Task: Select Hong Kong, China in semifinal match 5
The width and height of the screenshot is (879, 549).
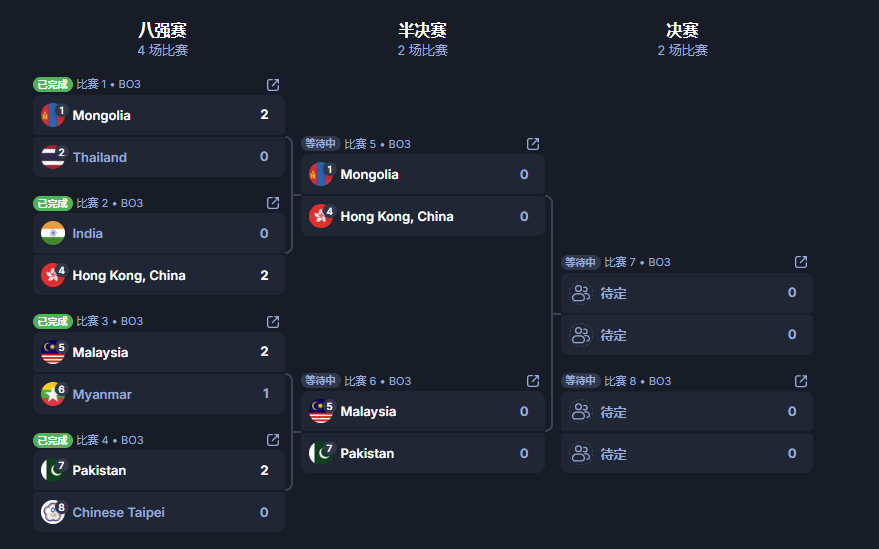Action: click(x=423, y=216)
